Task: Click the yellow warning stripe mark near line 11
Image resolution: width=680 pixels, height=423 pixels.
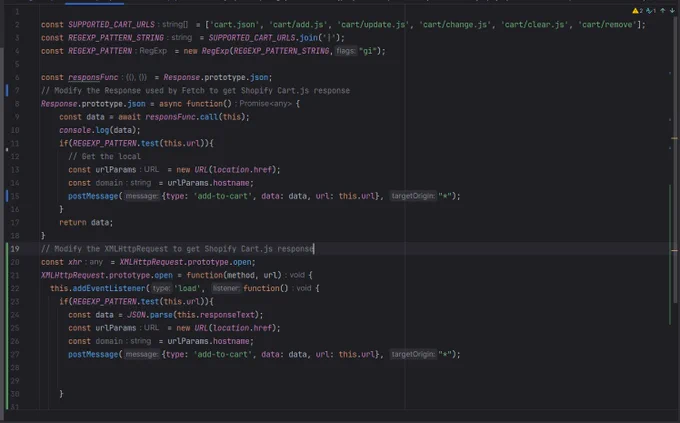Action: coord(674,138)
